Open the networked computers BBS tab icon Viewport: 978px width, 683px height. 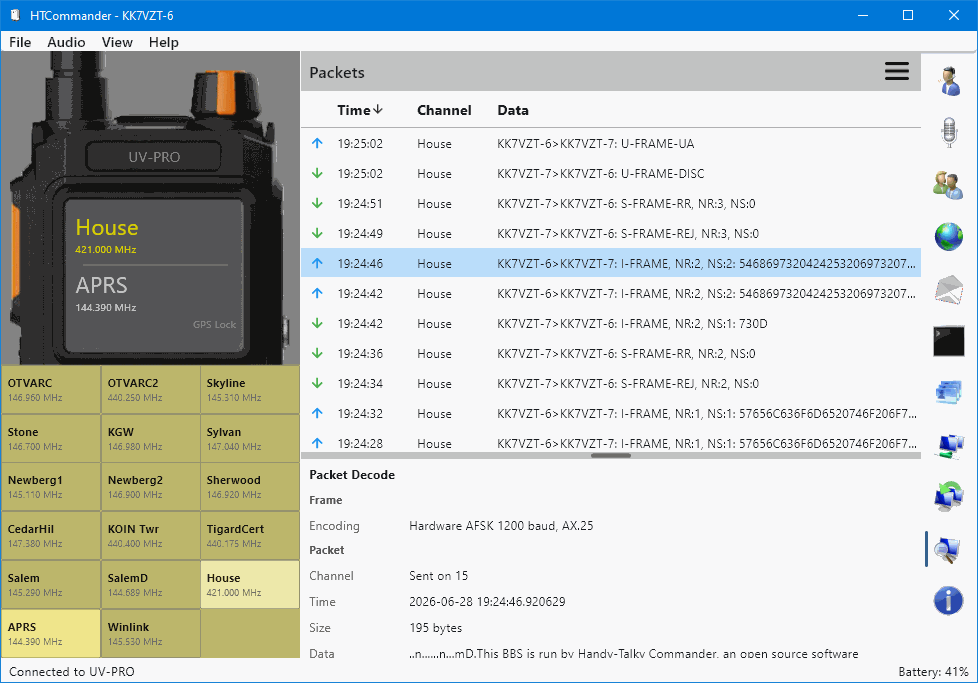949,445
